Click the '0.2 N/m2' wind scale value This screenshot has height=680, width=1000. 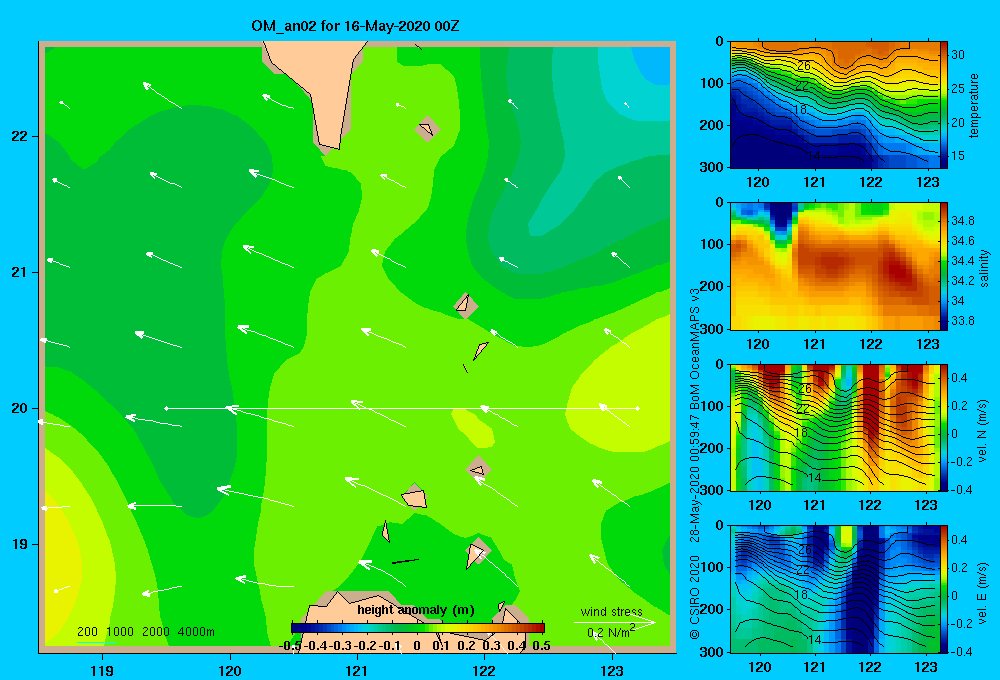coord(610,632)
